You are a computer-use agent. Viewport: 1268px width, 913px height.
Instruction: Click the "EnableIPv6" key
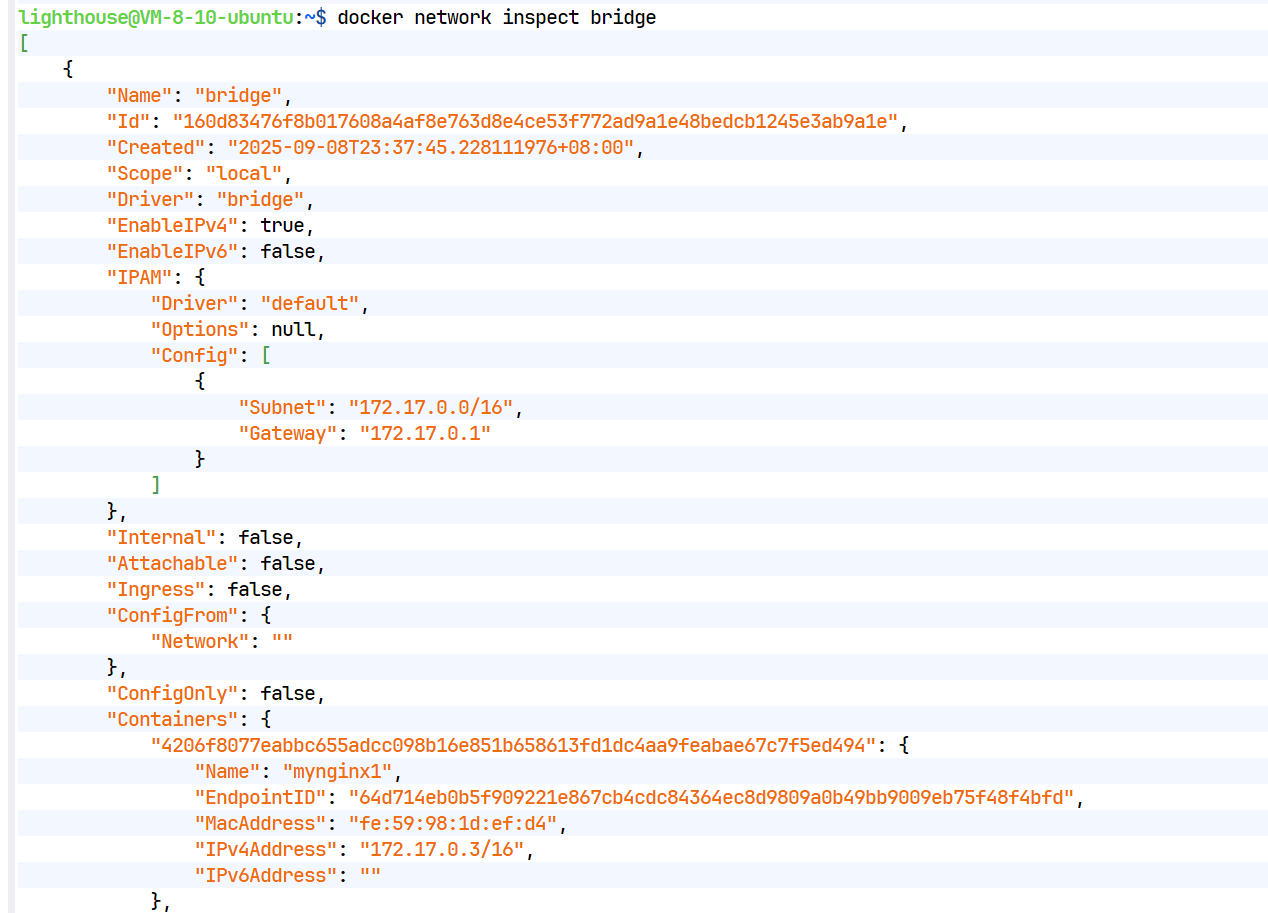[172, 251]
